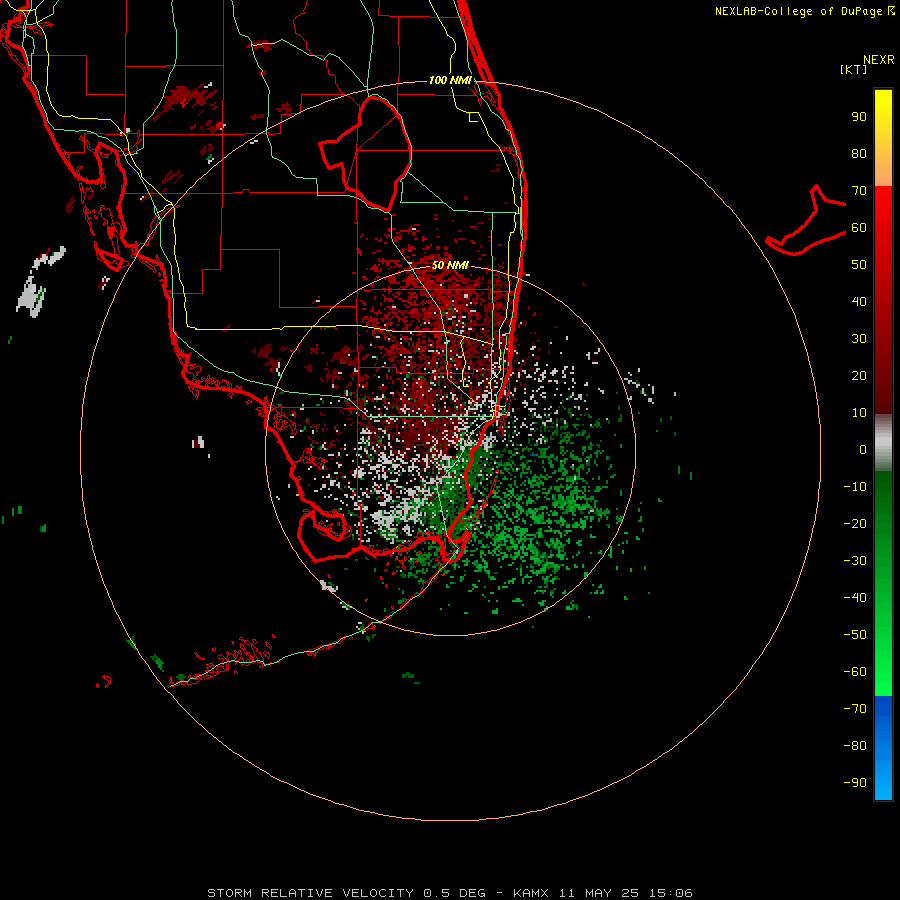
Task: Click the 70 value on velocity scale
Action: (x=859, y=191)
